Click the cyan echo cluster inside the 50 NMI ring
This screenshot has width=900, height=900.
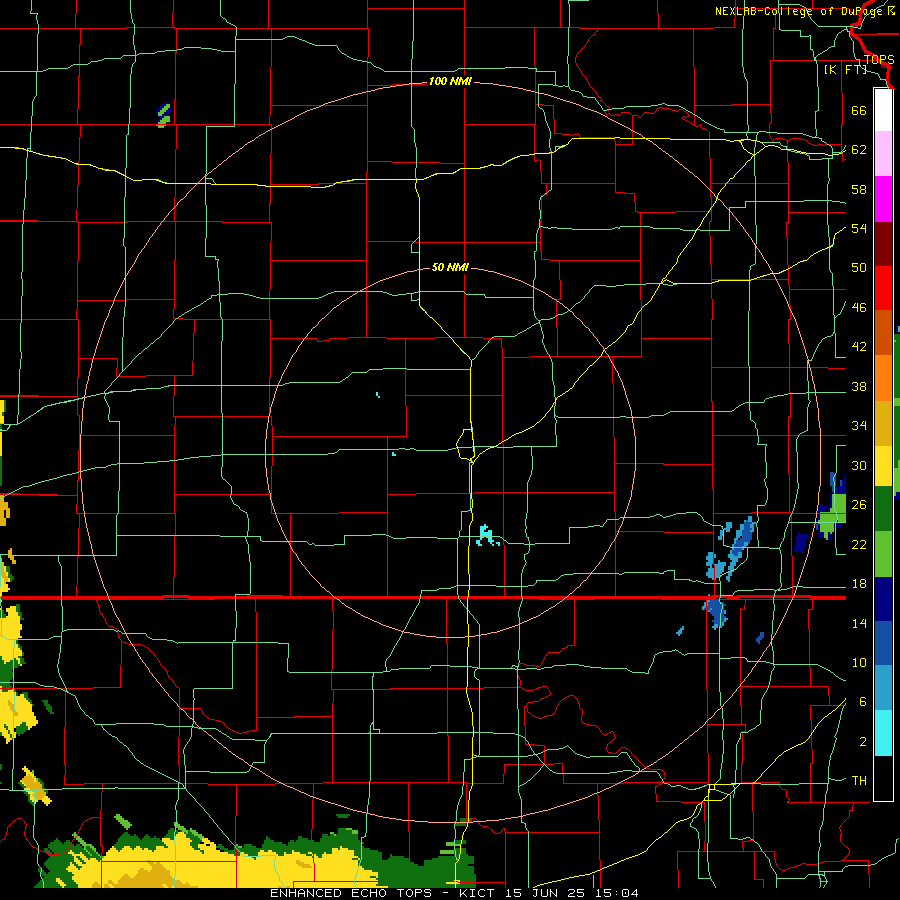point(487,535)
